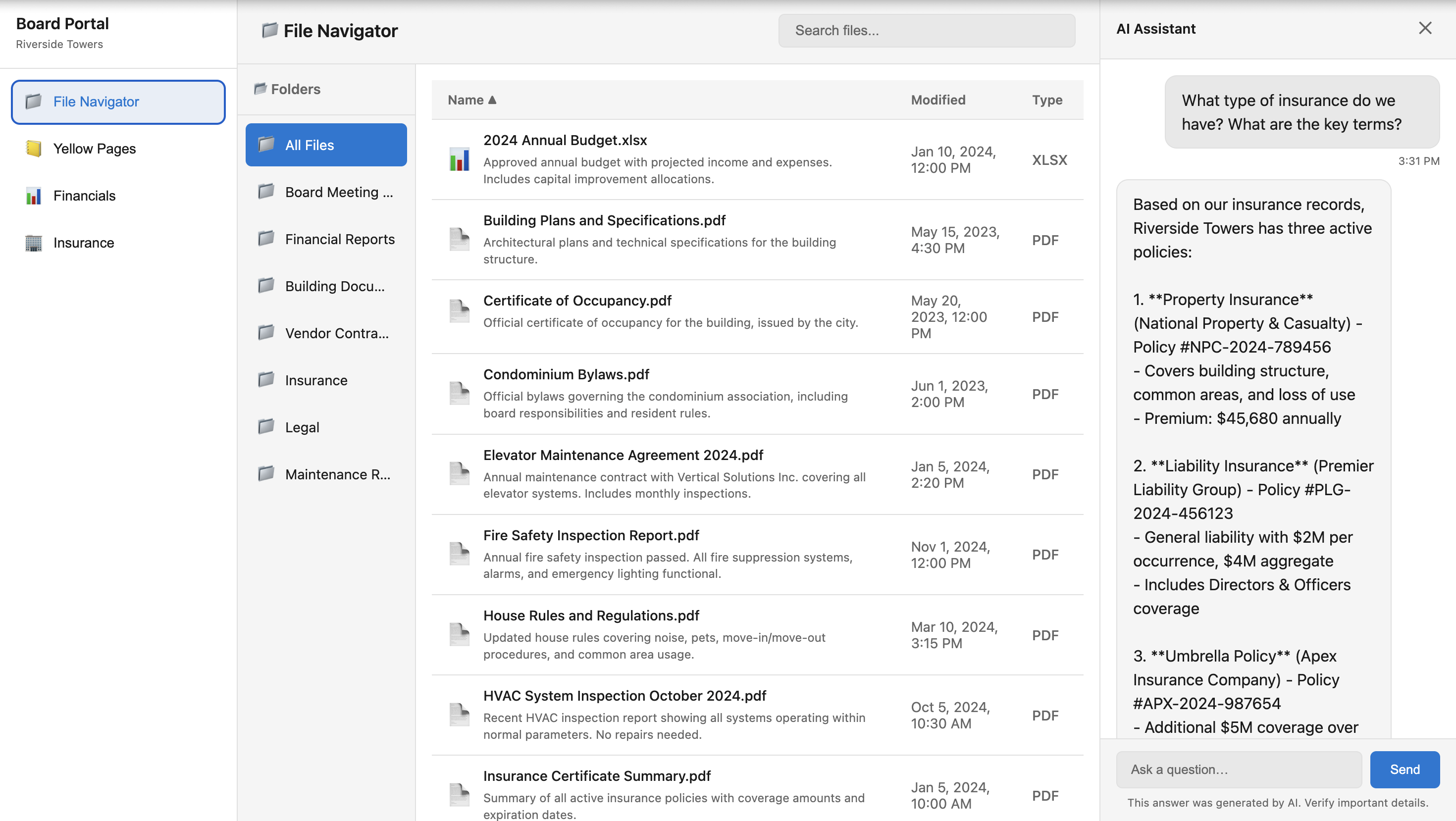The image size is (1456, 821).
Task: Click the Legal folder icon
Action: point(266,427)
